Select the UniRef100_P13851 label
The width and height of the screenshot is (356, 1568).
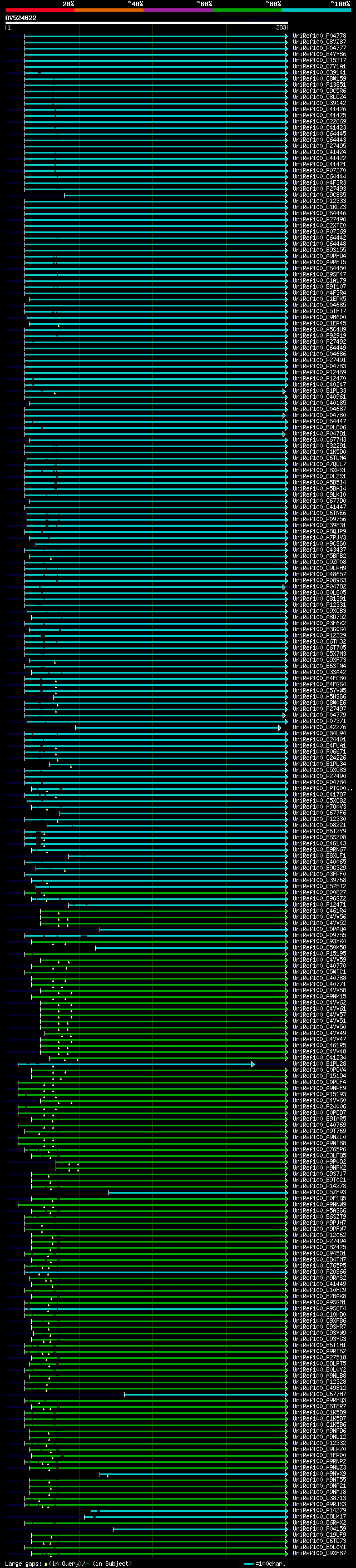pos(319,85)
